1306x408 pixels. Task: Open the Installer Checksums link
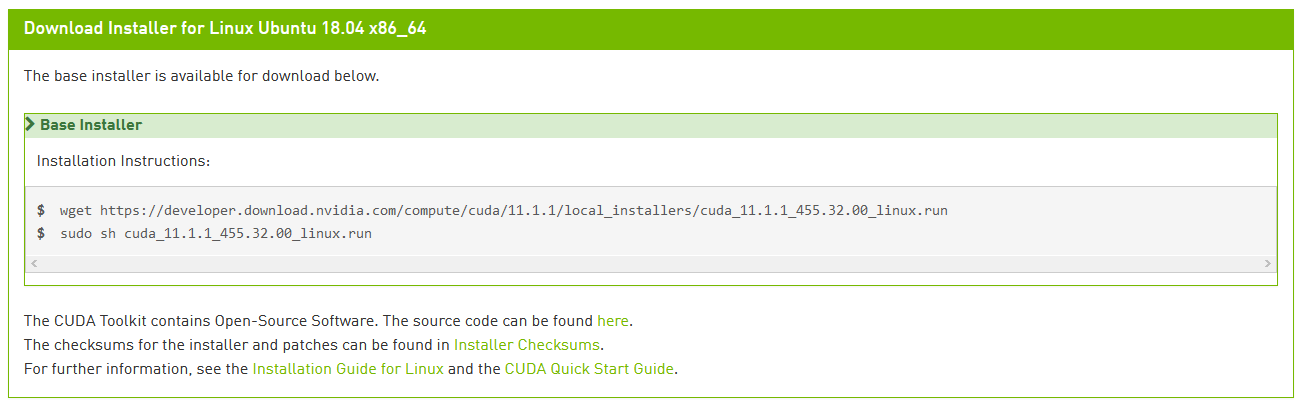pos(527,345)
